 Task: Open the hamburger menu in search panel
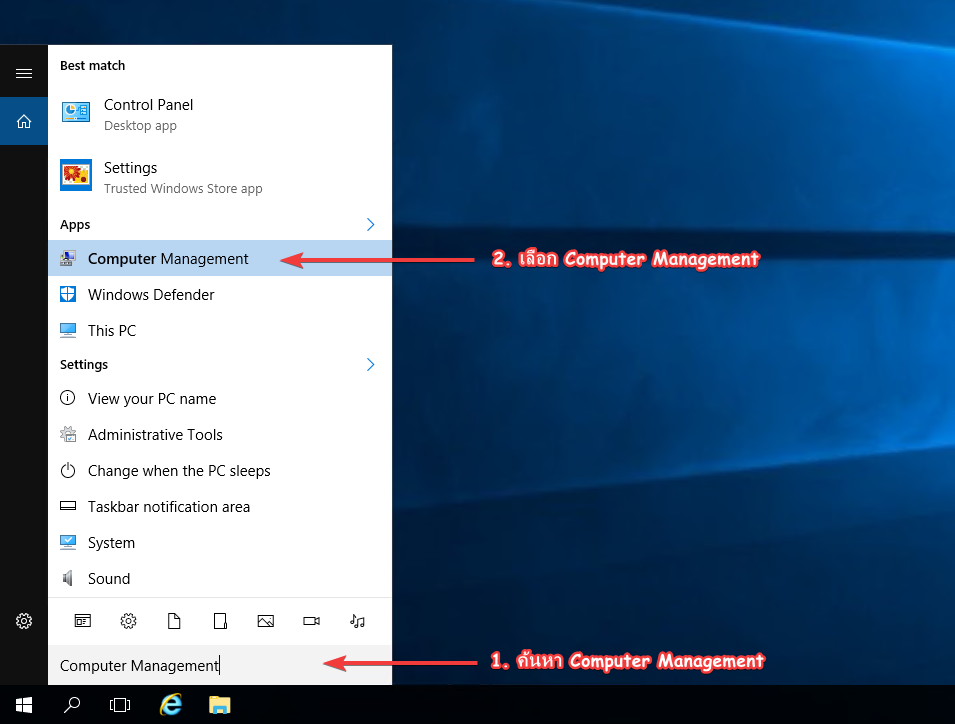click(x=24, y=73)
